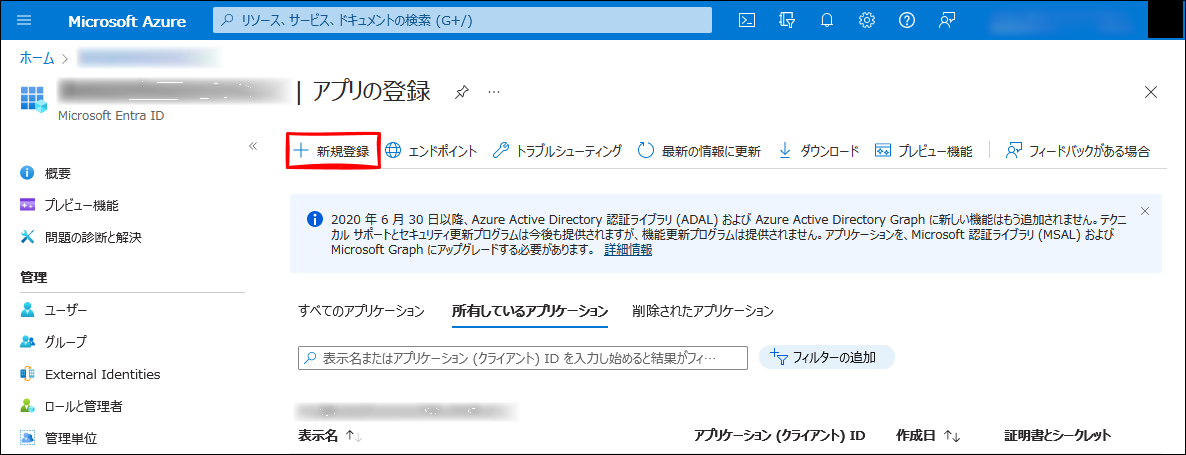This screenshot has height=455, width=1186.
Task: Click the directory and subscription filter icon
Action: point(787,20)
